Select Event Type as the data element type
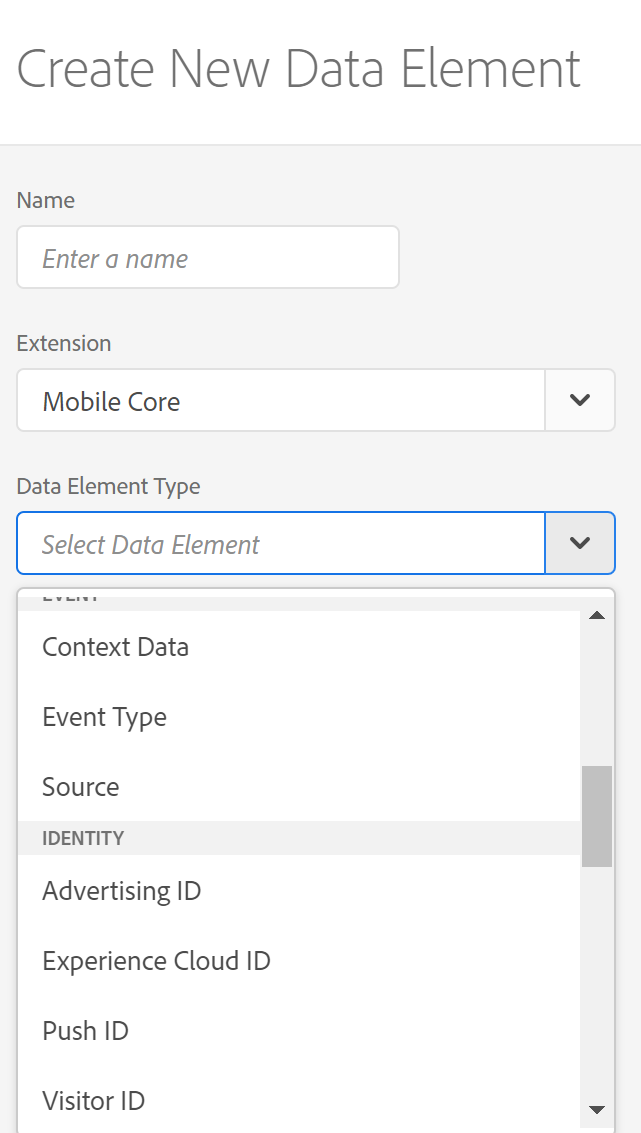641x1133 pixels. pos(104,717)
